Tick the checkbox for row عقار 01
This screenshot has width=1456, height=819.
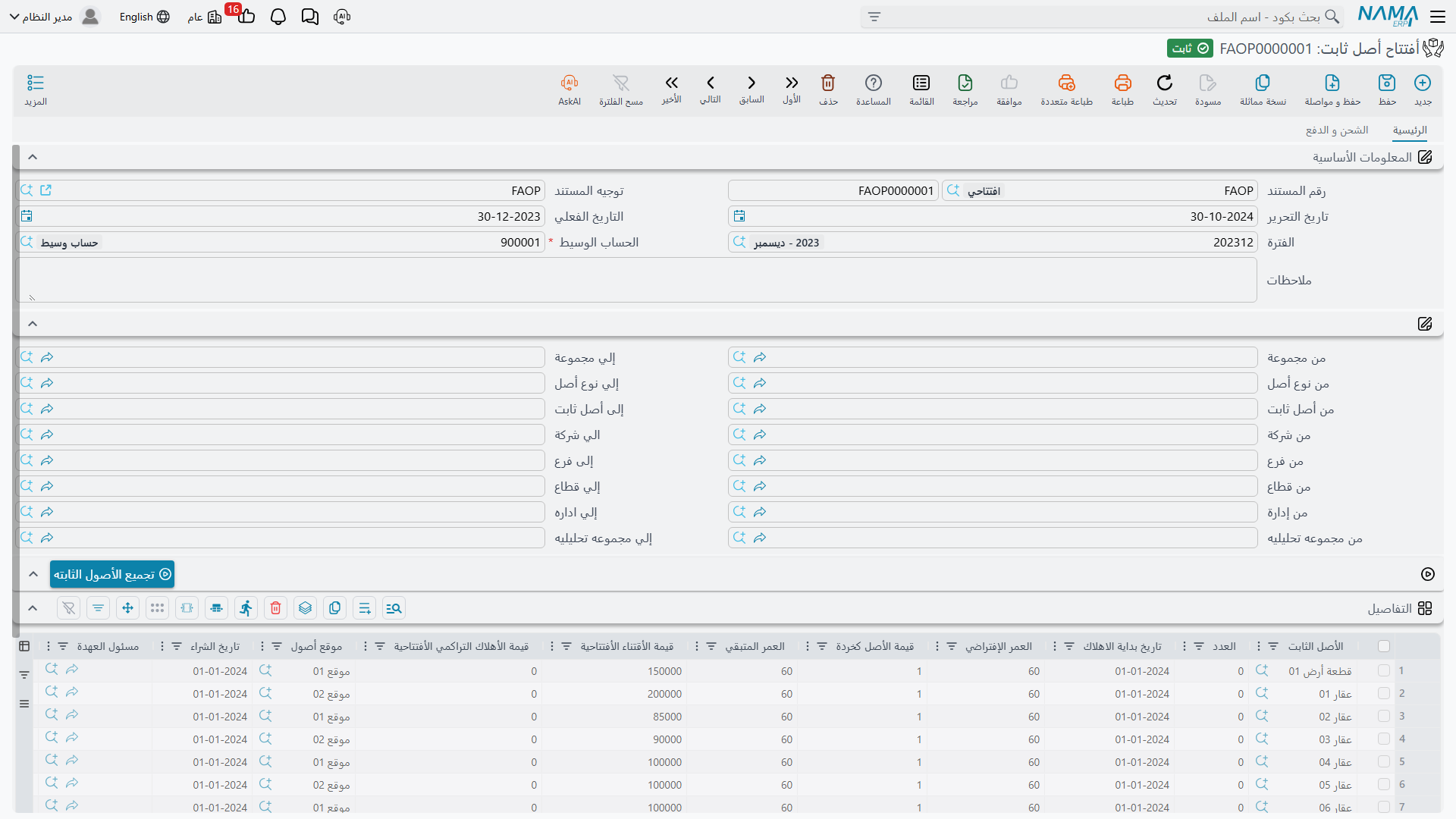tap(1384, 694)
